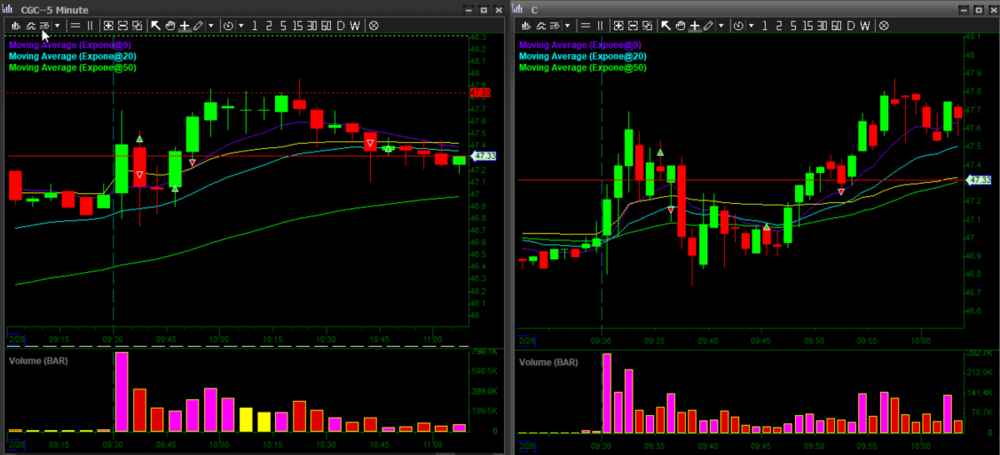This screenshot has width=1000, height=455.
Task: Toggle the crosshair cursor in CGC chart
Action: tap(184, 24)
